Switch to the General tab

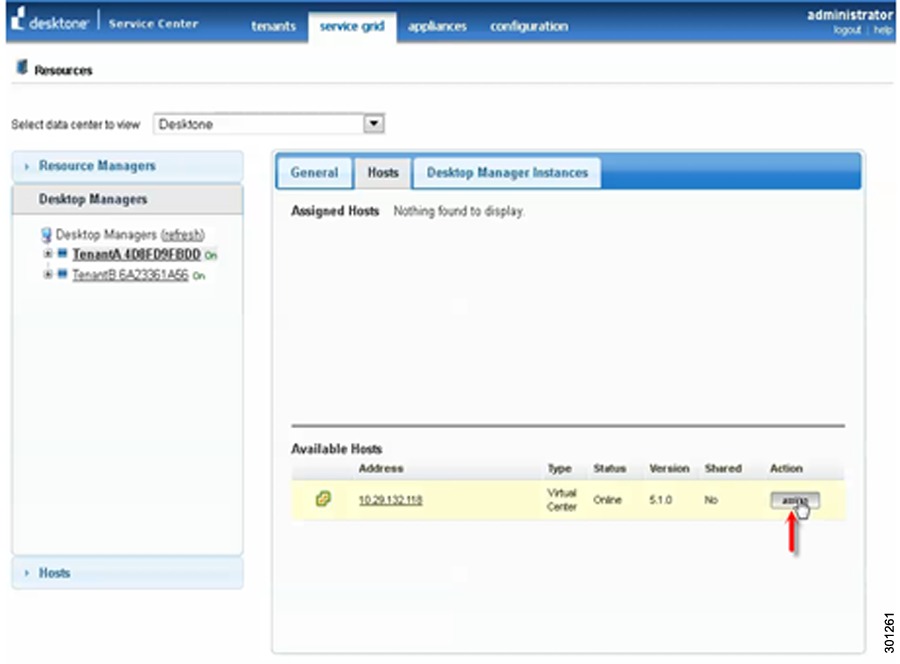(314, 173)
